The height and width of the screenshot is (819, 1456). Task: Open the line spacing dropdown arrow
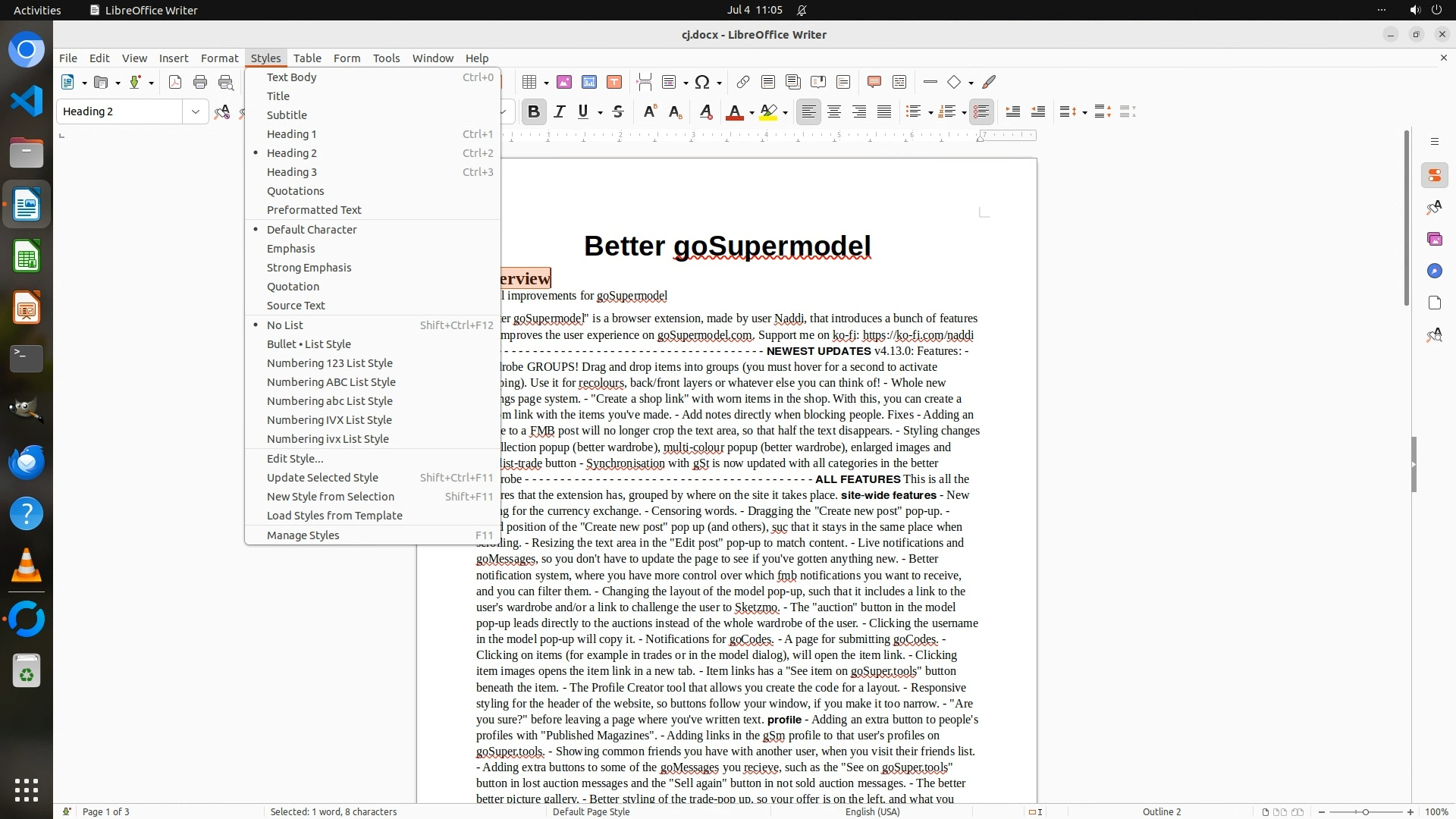(x=1084, y=113)
